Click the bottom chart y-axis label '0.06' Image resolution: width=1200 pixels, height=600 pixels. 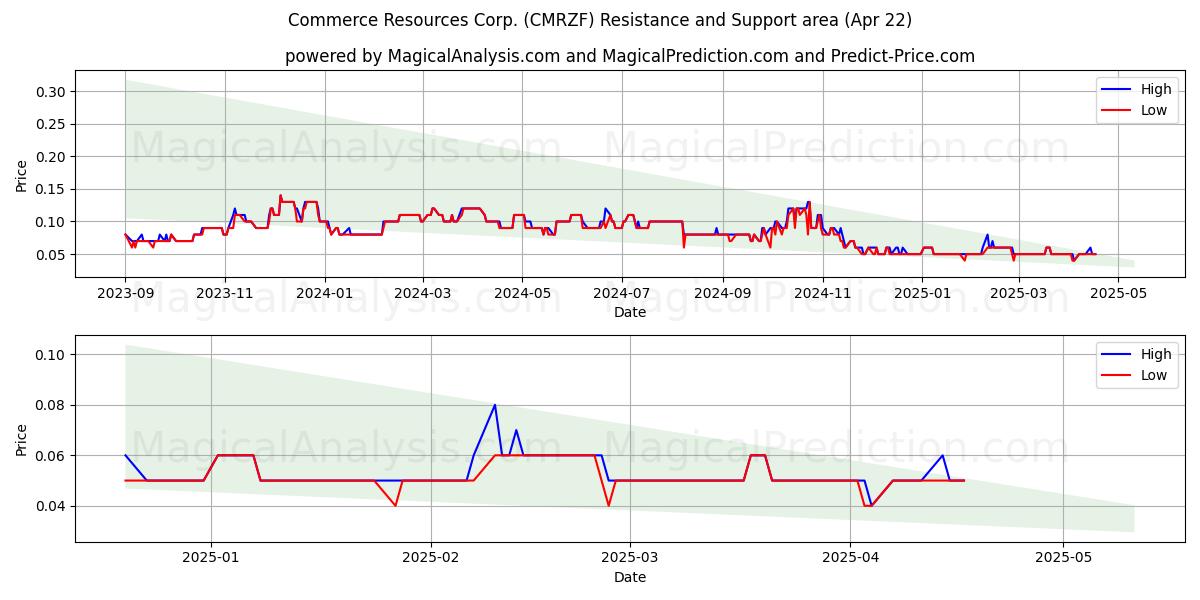tap(49, 456)
